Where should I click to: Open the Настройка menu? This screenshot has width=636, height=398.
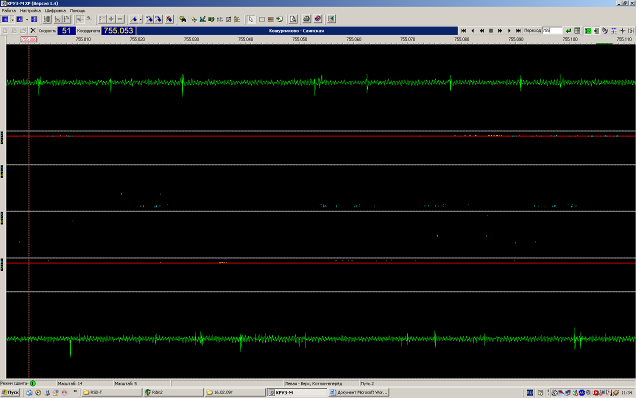click(30, 10)
